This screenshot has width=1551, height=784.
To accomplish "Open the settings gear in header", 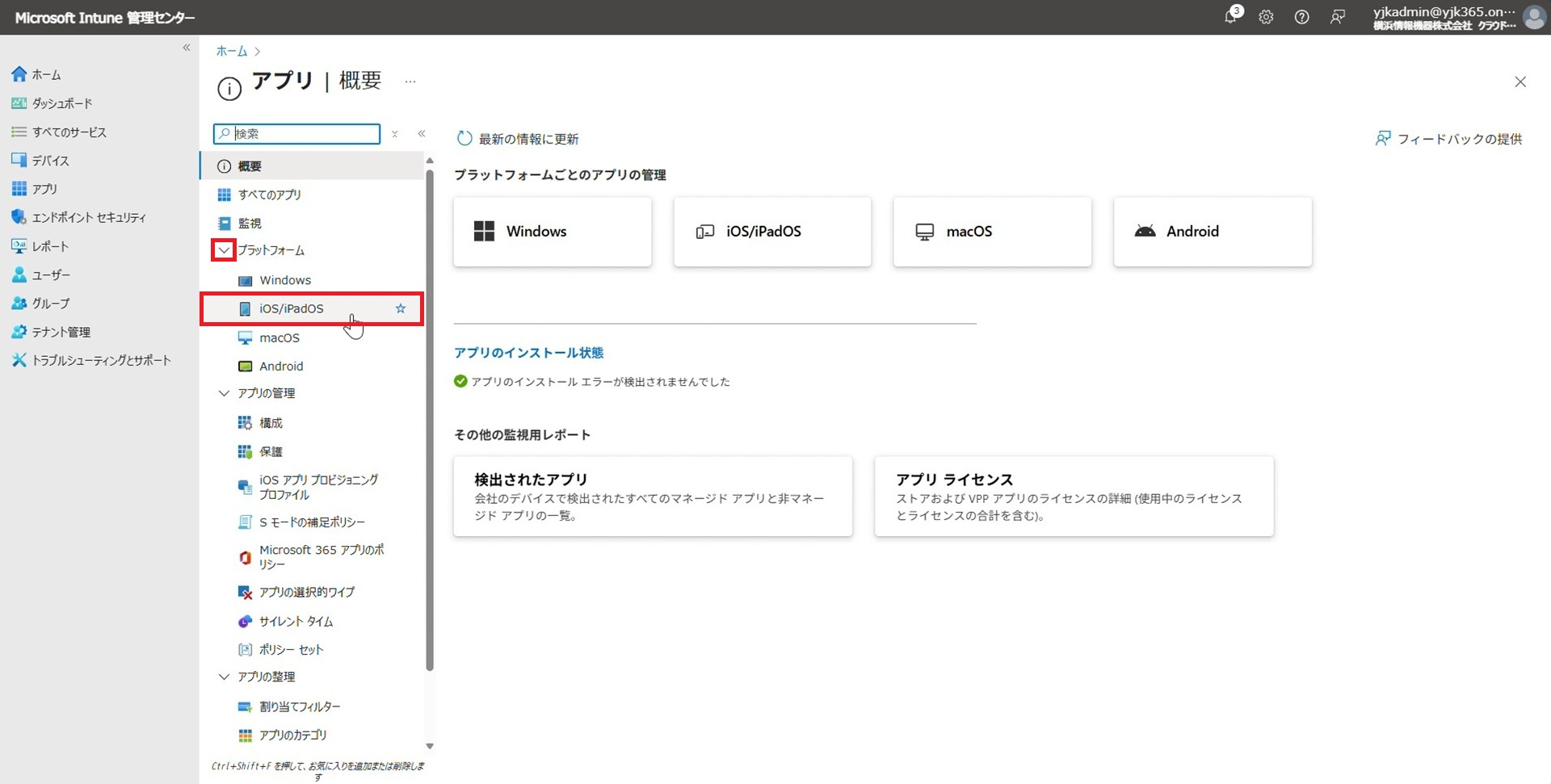I will click(1266, 17).
